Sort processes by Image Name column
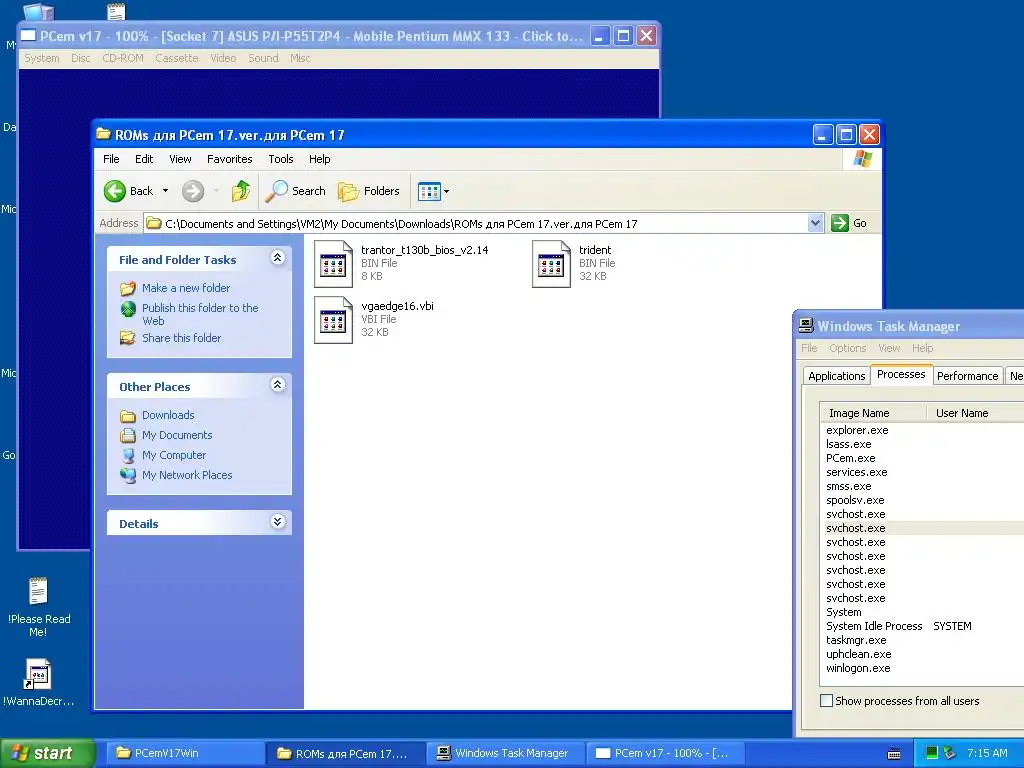Viewport: 1024px width, 768px height. (873, 413)
